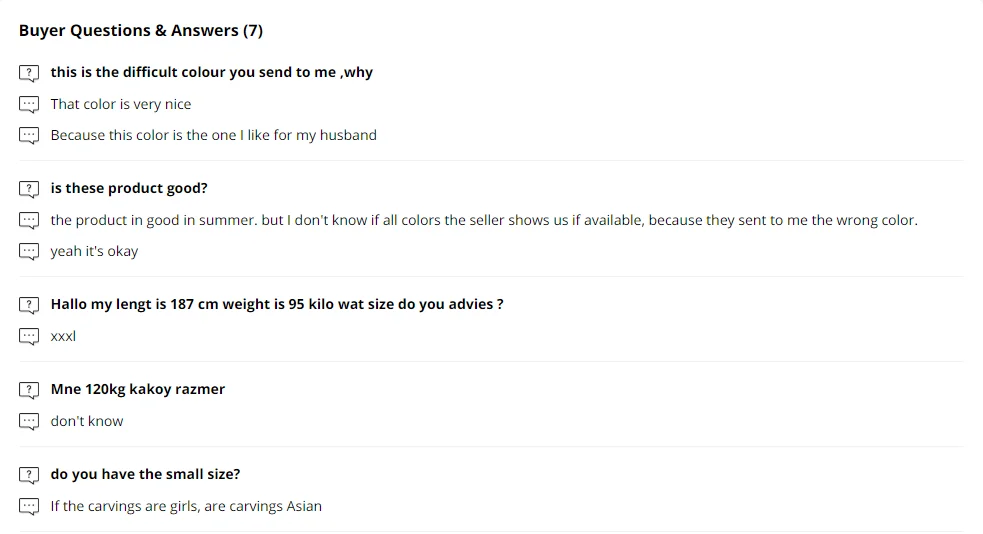Open question "do you have the small size?"
This screenshot has width=983, height=534.
click(145, 474)
